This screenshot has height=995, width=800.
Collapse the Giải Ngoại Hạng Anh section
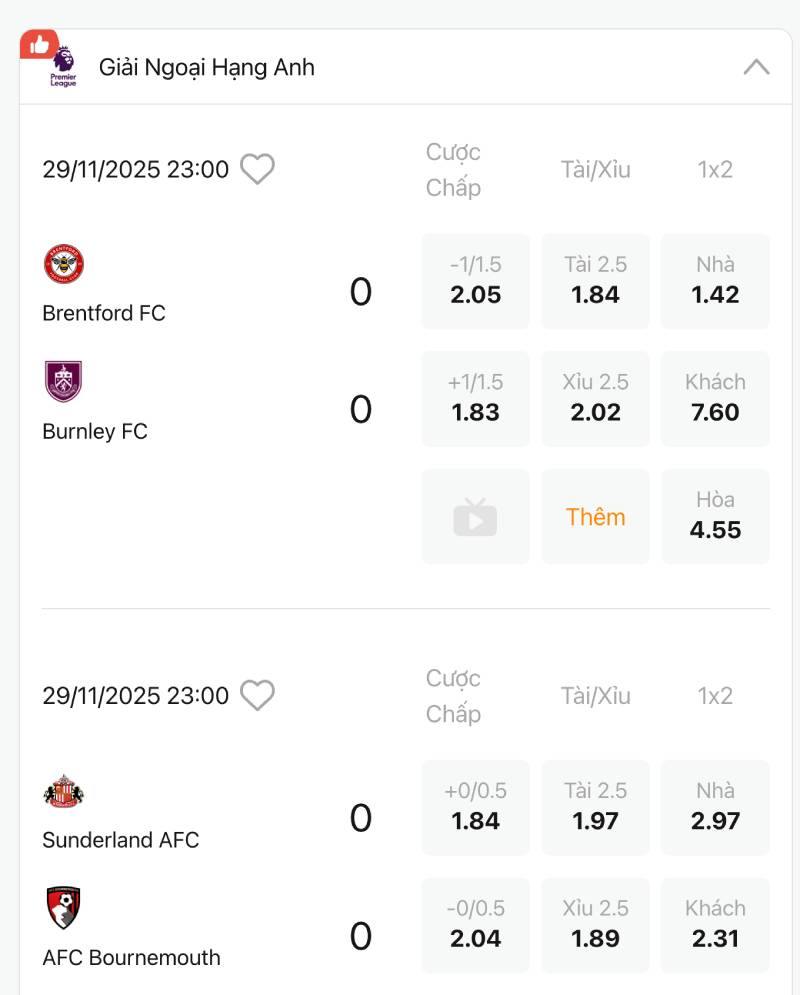(756, 68)
